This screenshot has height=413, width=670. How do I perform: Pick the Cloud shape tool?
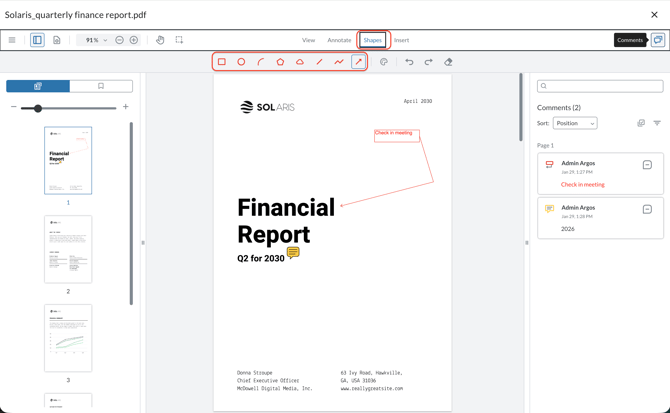pyautogui.click(x=300, y=62)
